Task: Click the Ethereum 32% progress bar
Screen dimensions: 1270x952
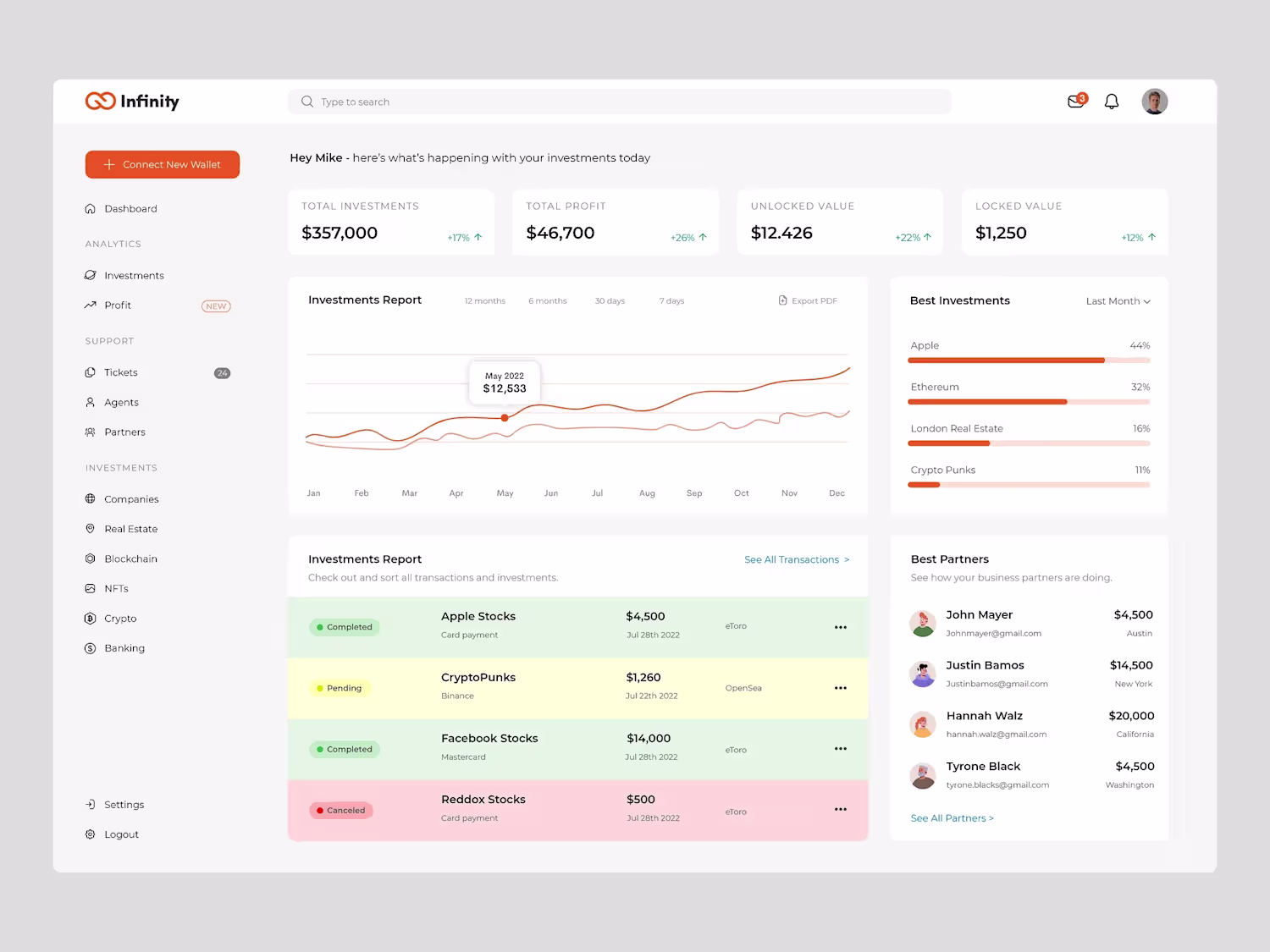Action: coord(1029,402)
